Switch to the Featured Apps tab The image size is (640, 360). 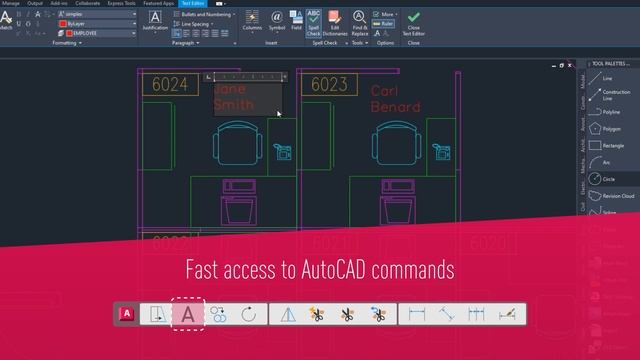(158, 3)
